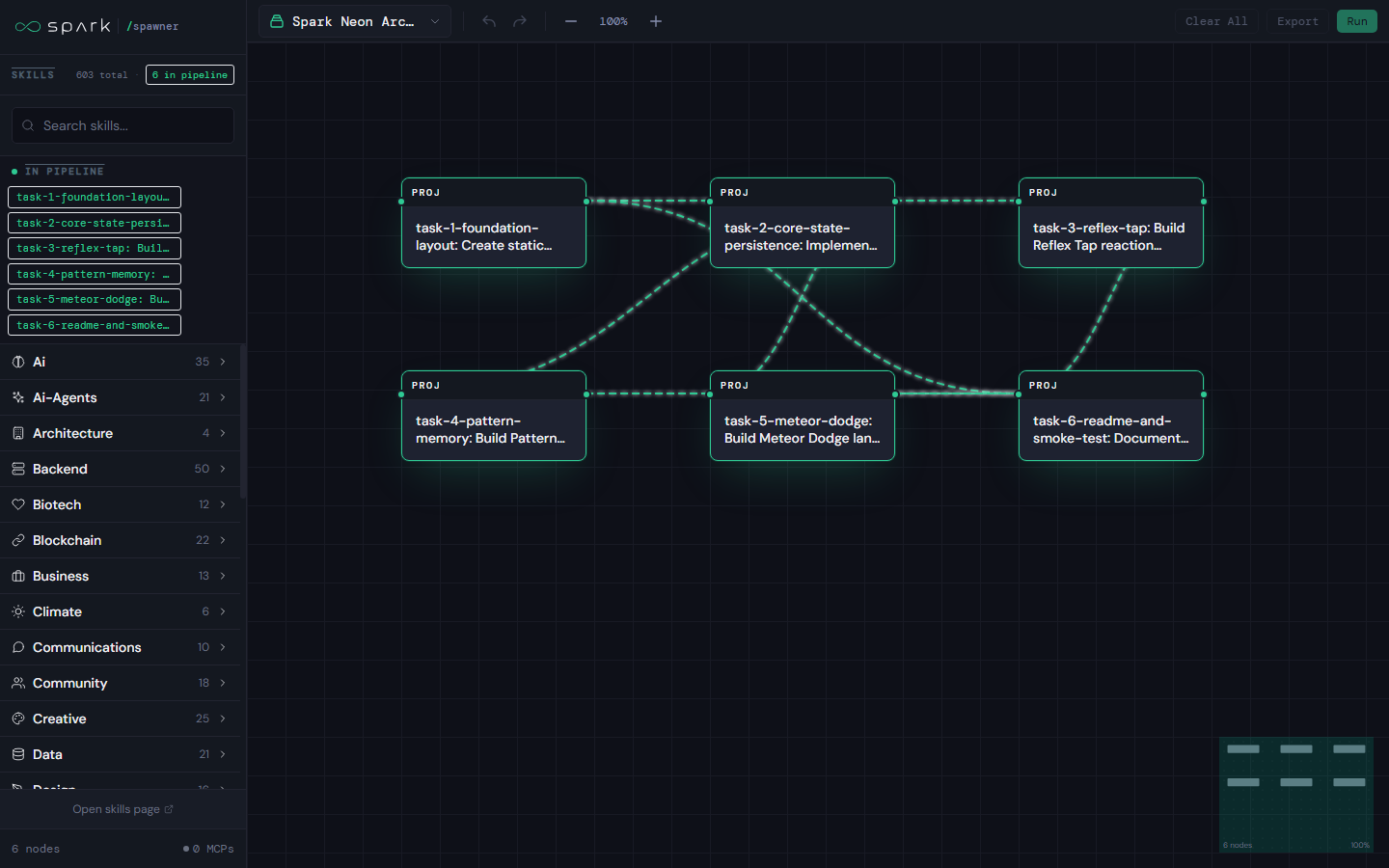This screenshot has width=1389, height=868.
Task: Run the pipeline with Run button
Action: pyautogui.click(x=1357, y=21)
